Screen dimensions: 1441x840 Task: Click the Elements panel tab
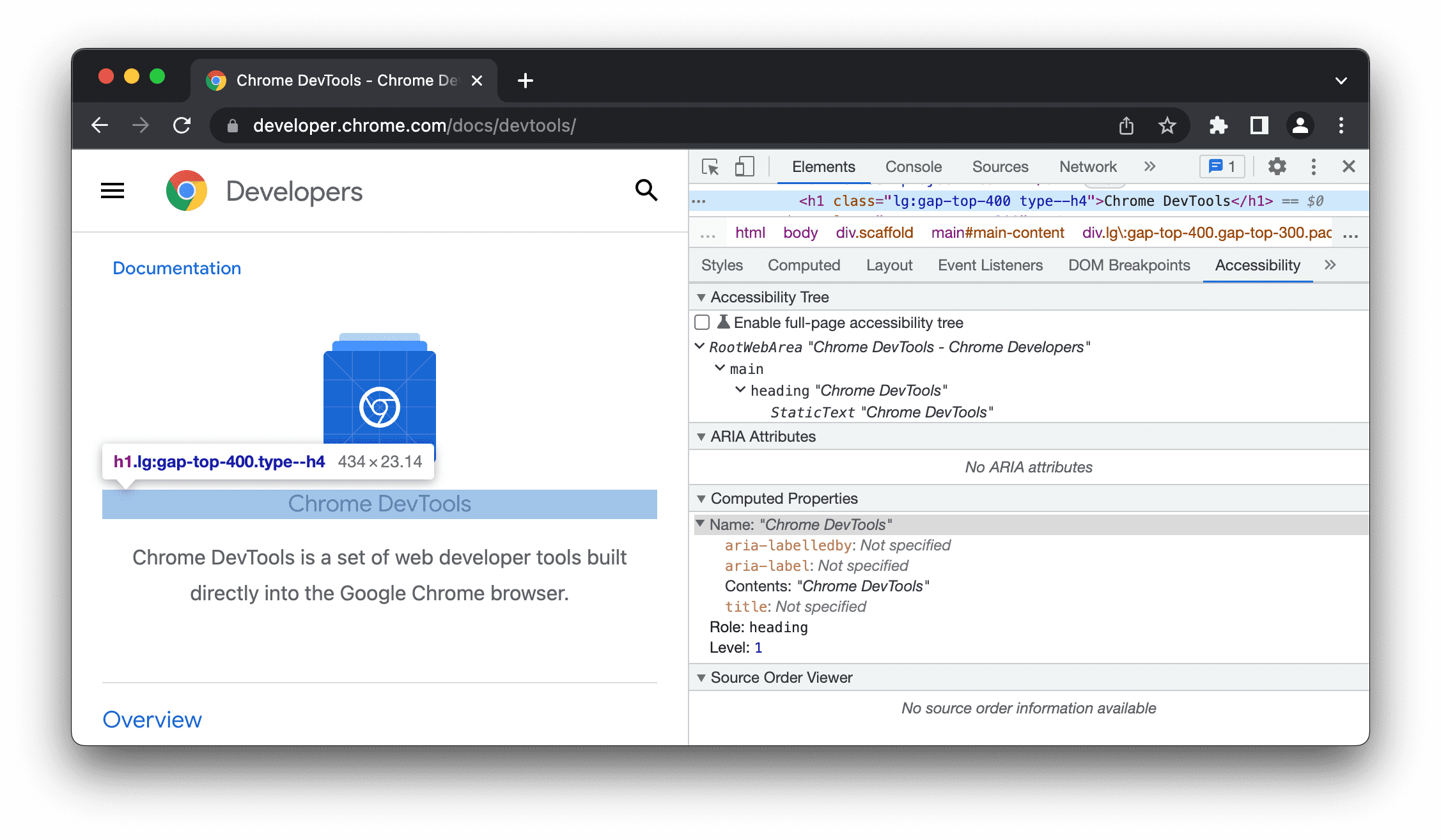point(823,166)
